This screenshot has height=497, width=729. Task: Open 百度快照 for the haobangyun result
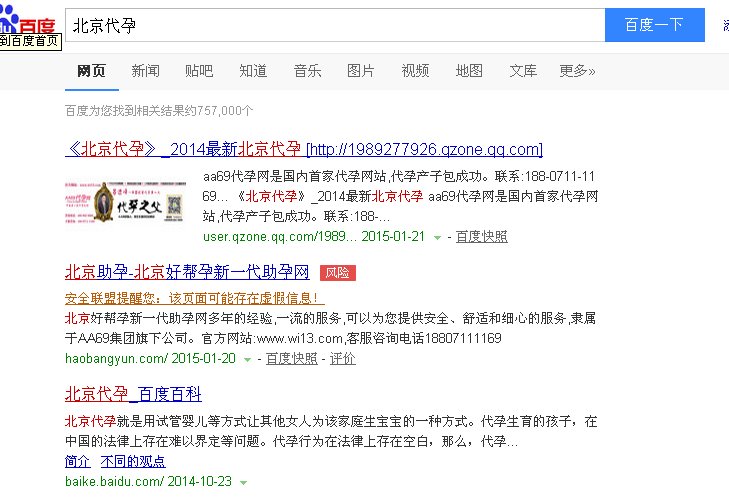(x=292, y=358)
